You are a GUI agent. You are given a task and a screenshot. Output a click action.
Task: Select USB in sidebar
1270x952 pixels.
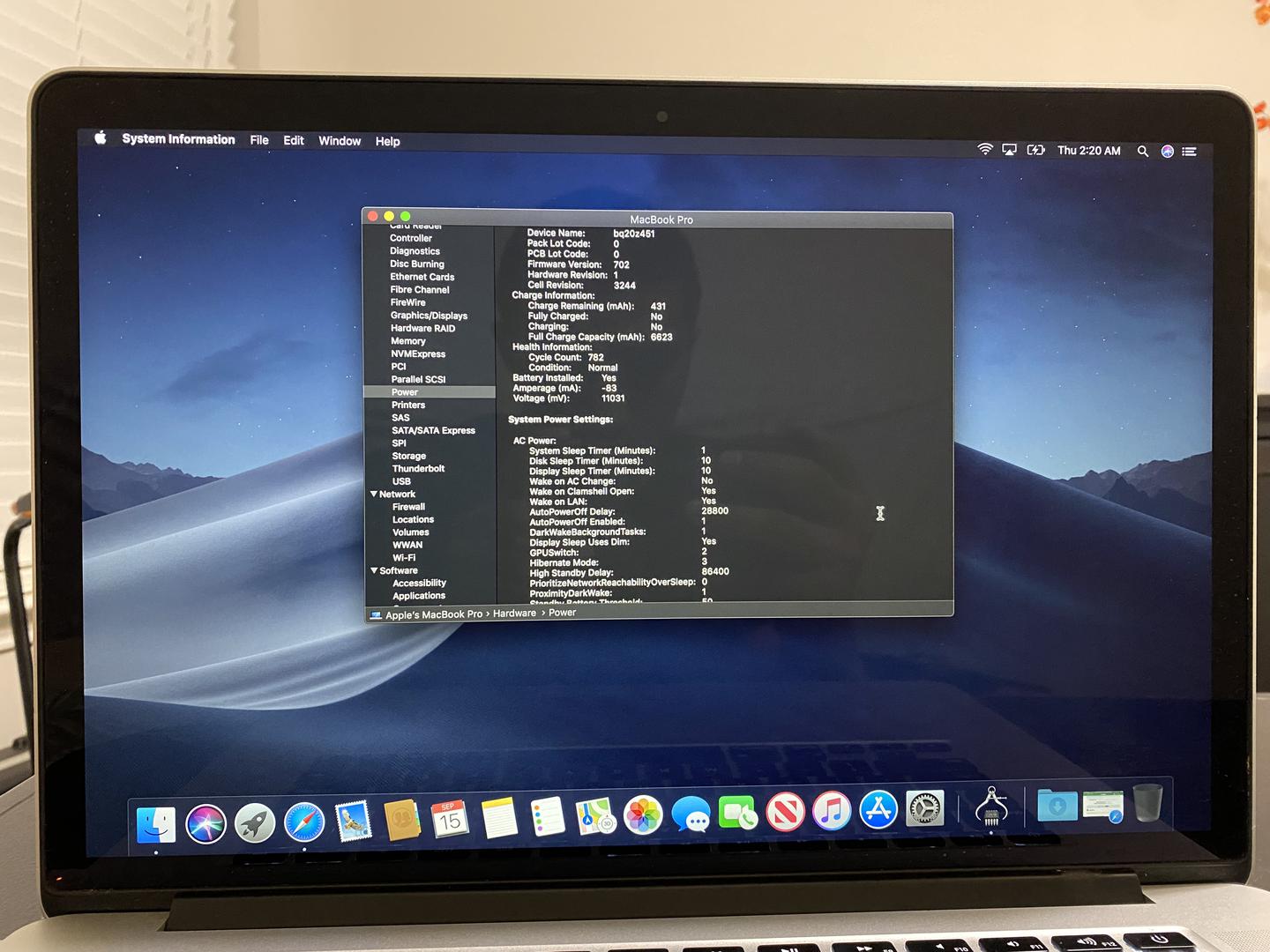coord(401,481)
